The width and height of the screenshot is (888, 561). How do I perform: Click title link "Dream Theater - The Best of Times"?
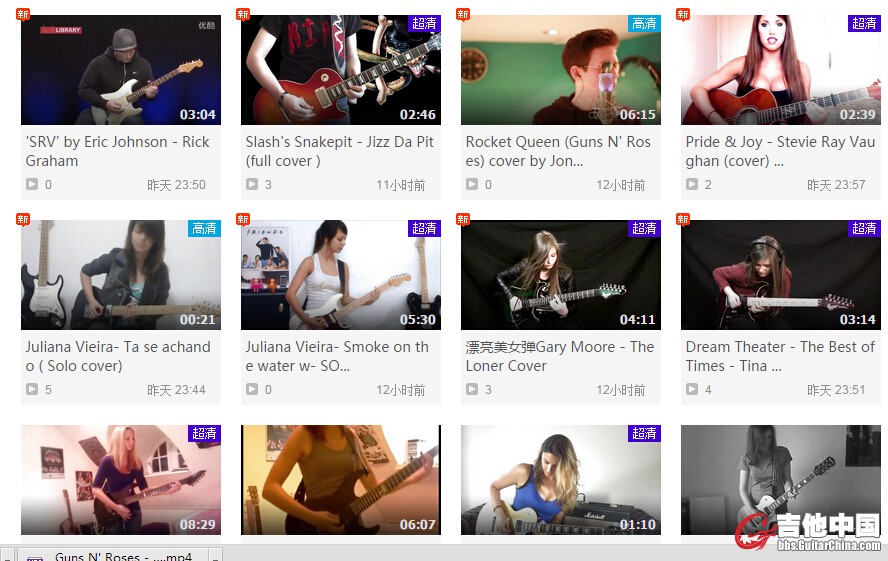click(780, 356)
